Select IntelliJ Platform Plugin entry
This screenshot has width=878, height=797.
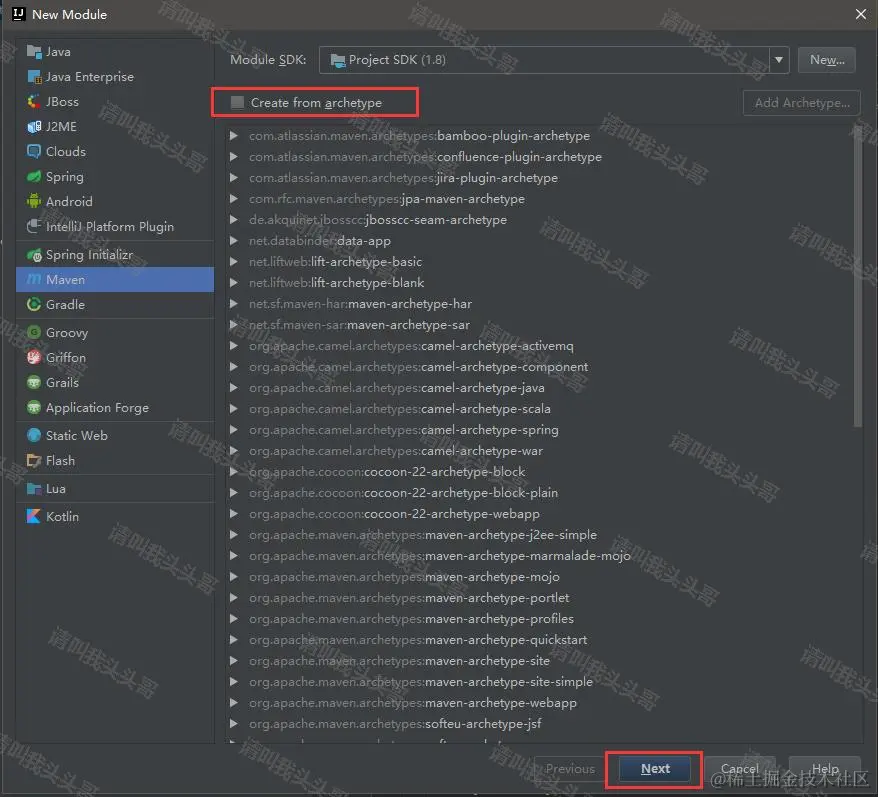pyautogui.click(x=110, y=226)
